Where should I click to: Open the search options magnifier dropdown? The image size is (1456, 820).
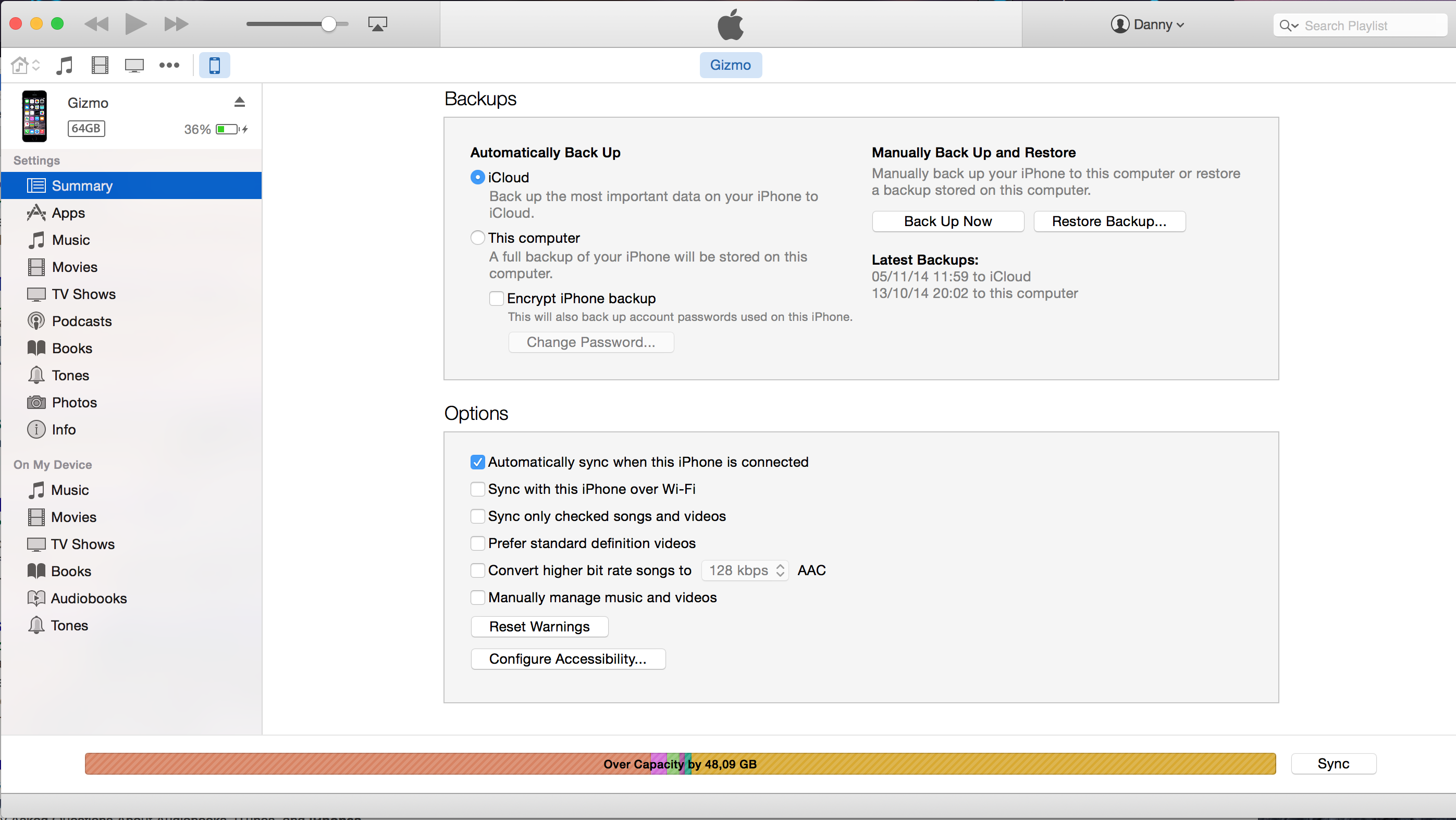[1289, 26]
